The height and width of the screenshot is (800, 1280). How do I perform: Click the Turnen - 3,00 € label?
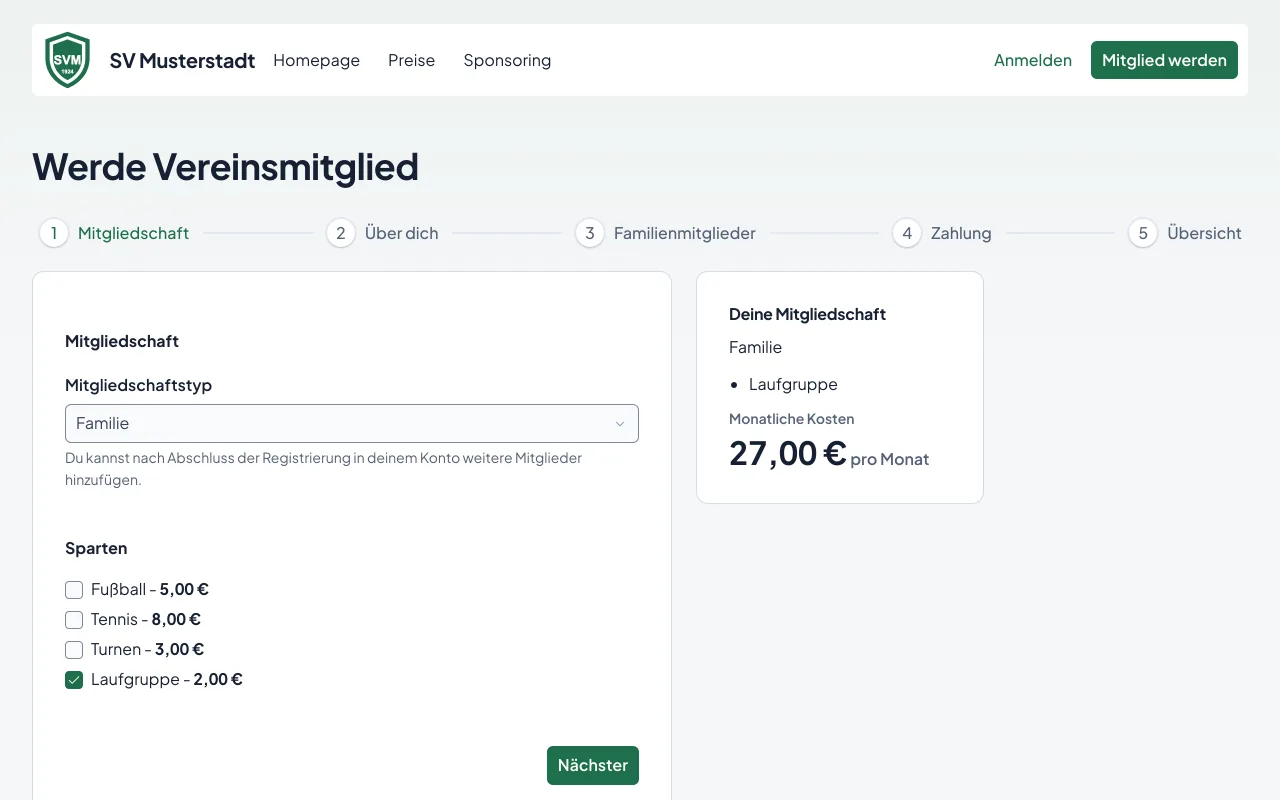(x=148, y=650)
